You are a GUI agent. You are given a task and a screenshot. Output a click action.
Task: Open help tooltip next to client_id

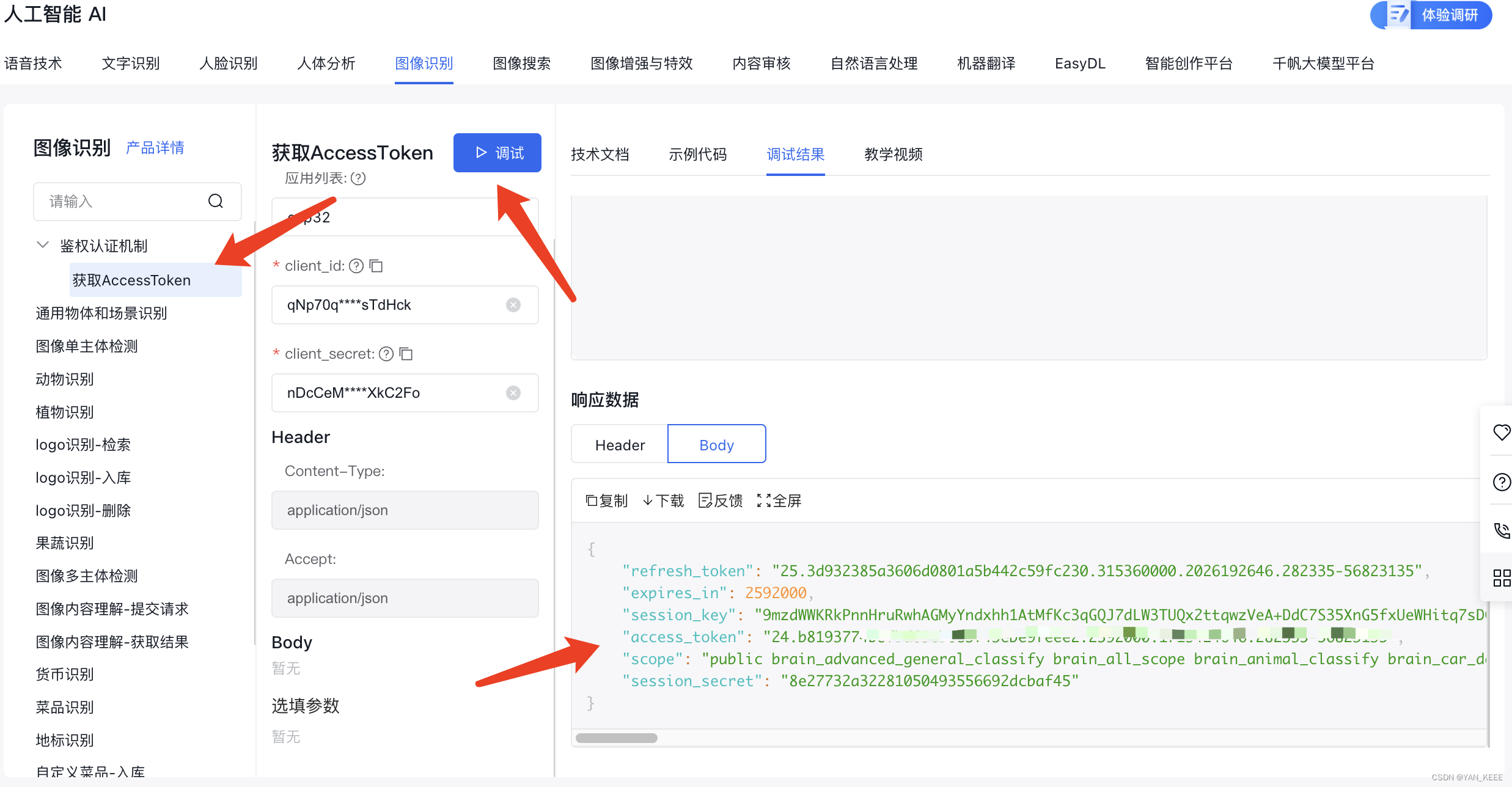point(356,266)
